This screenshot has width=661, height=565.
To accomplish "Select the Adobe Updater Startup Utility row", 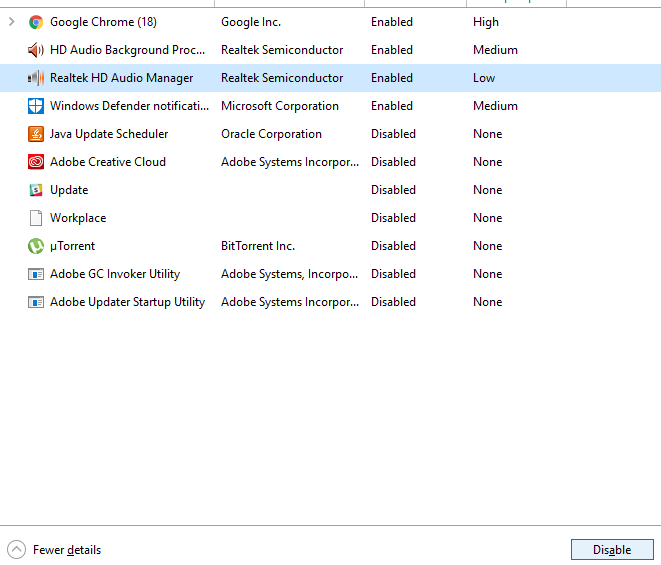I will (330, 302).
